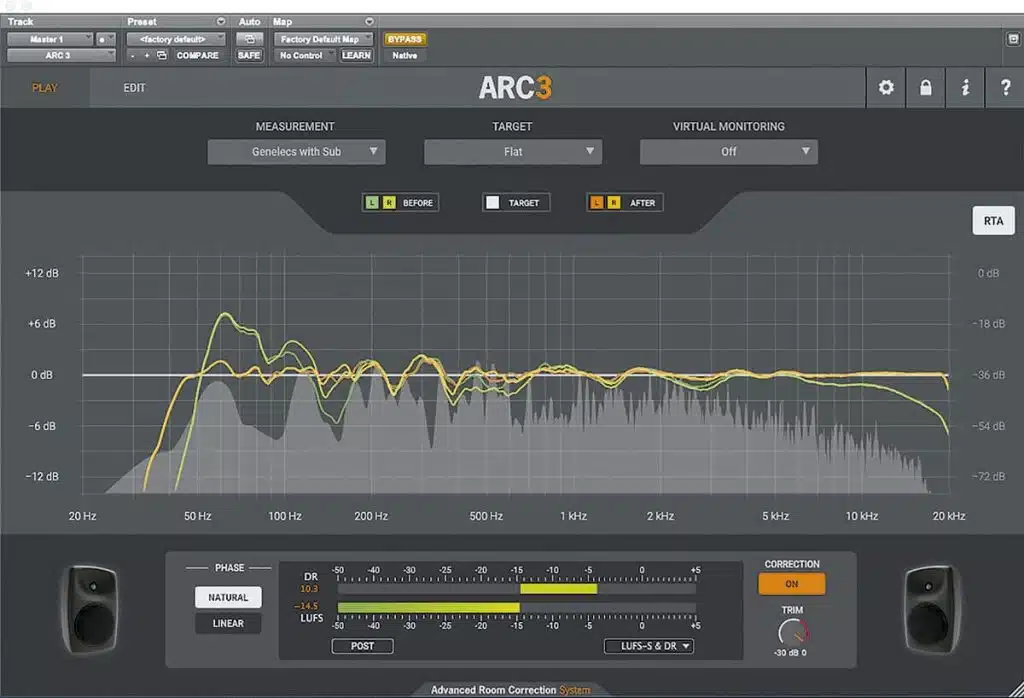Image resolution: width=1024 pixels, height=698 pixels.
Task: Toggle the RTA analyzer button
Action: click(993, 221)
